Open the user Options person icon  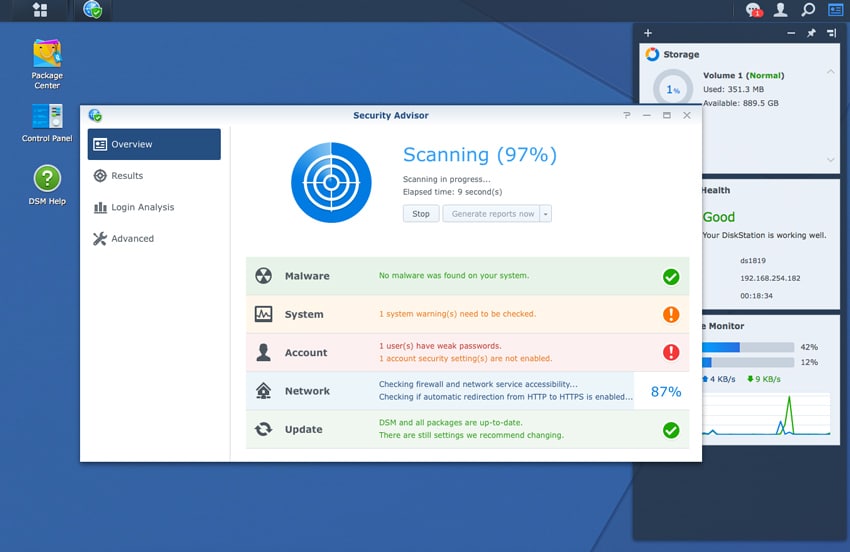pyautogui.click(x=780, y=10)
